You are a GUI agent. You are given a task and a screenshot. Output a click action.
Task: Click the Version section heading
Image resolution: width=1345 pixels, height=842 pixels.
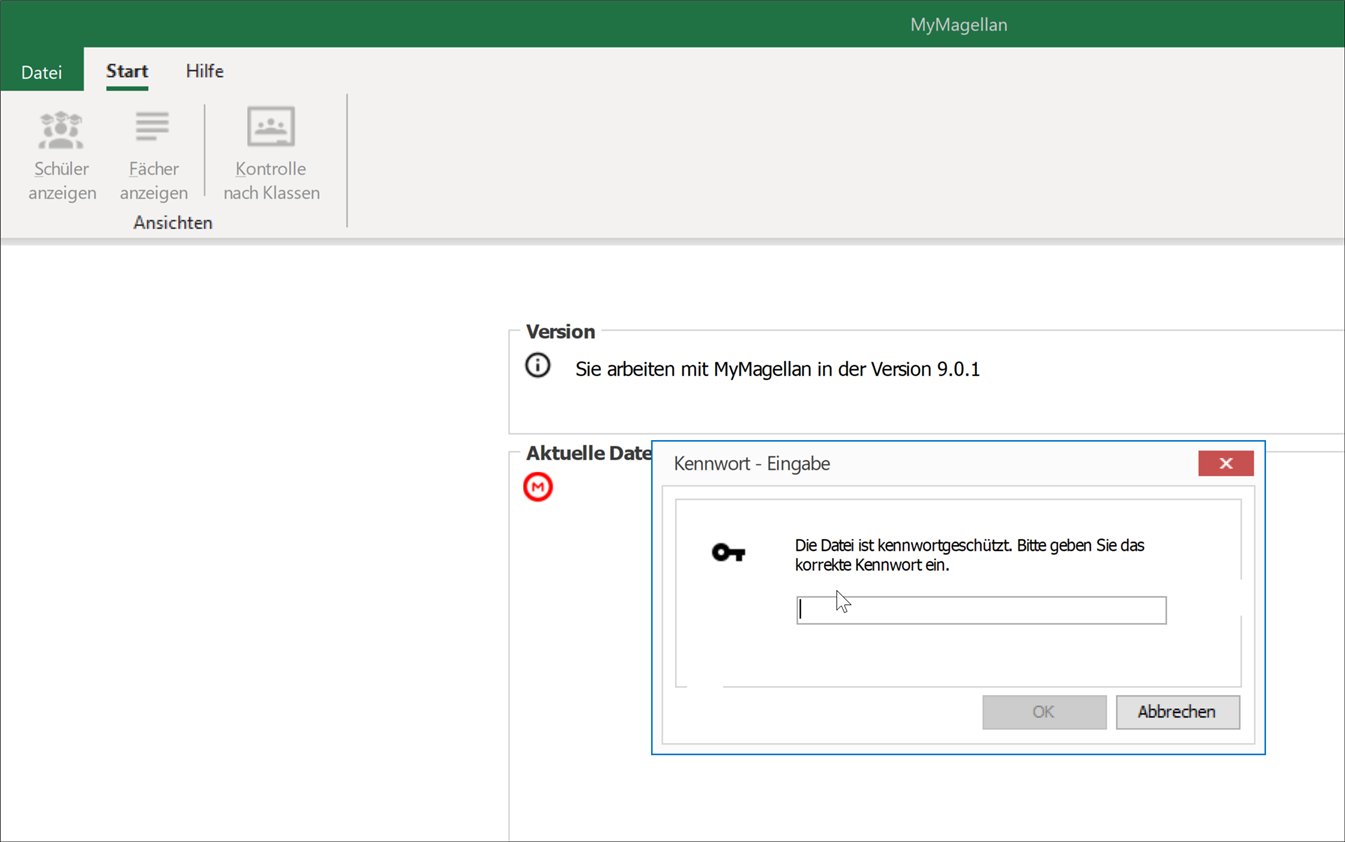(x=560, y=332)
